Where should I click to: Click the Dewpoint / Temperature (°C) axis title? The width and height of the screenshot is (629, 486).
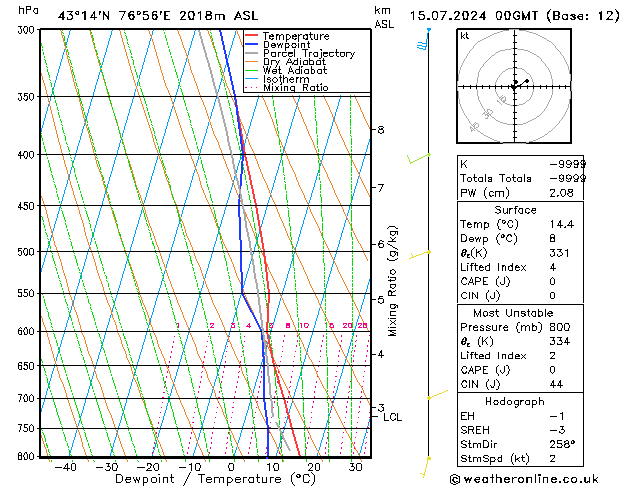point(215,479)
